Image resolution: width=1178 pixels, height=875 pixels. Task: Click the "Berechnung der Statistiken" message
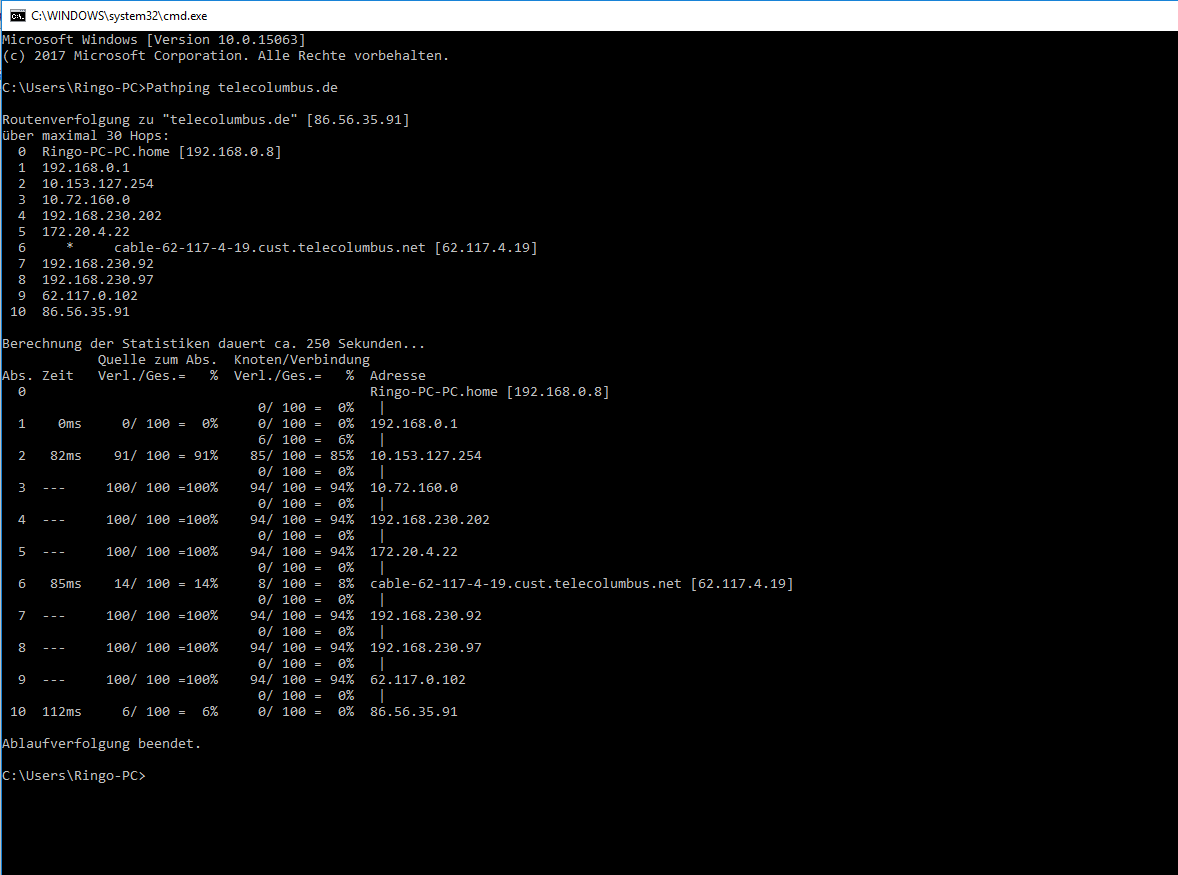tap(213, 344)
